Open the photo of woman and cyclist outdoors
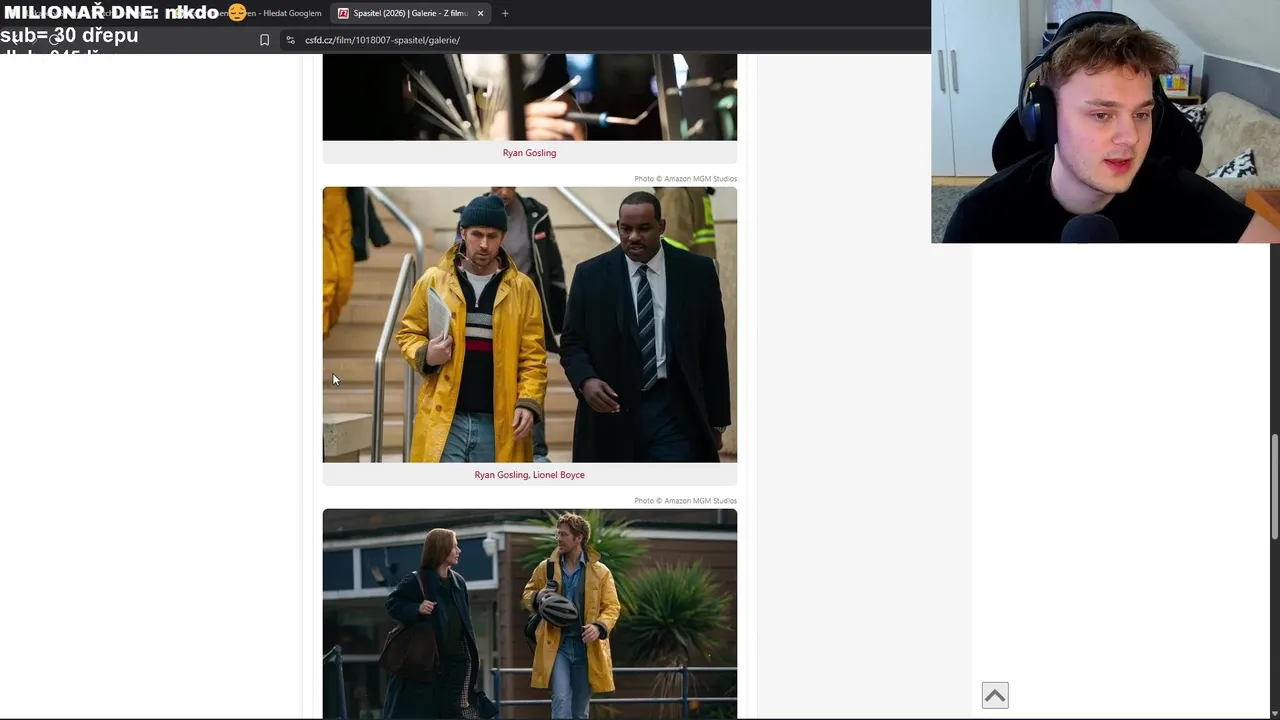This screenshot has width=1280, height=720. pyautogui.click(x=529, y=614)
